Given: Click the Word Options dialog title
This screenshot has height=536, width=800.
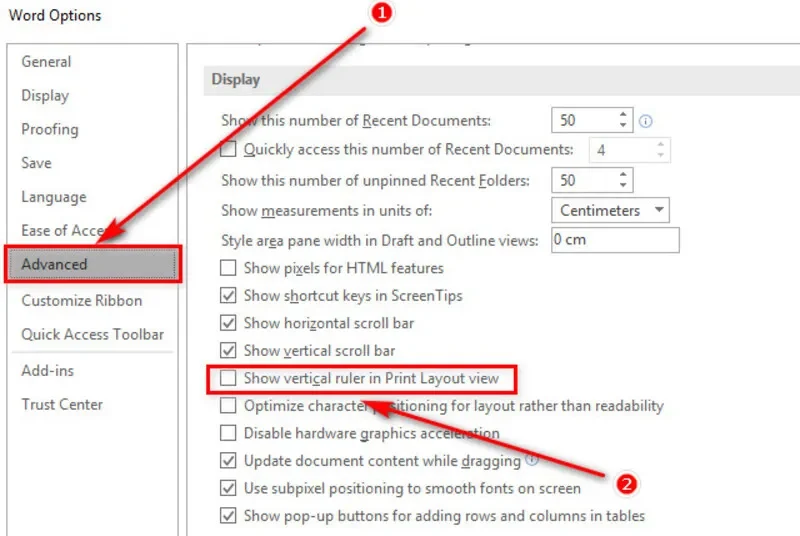Looking at the screenshot, I should [x=55, y=15].
